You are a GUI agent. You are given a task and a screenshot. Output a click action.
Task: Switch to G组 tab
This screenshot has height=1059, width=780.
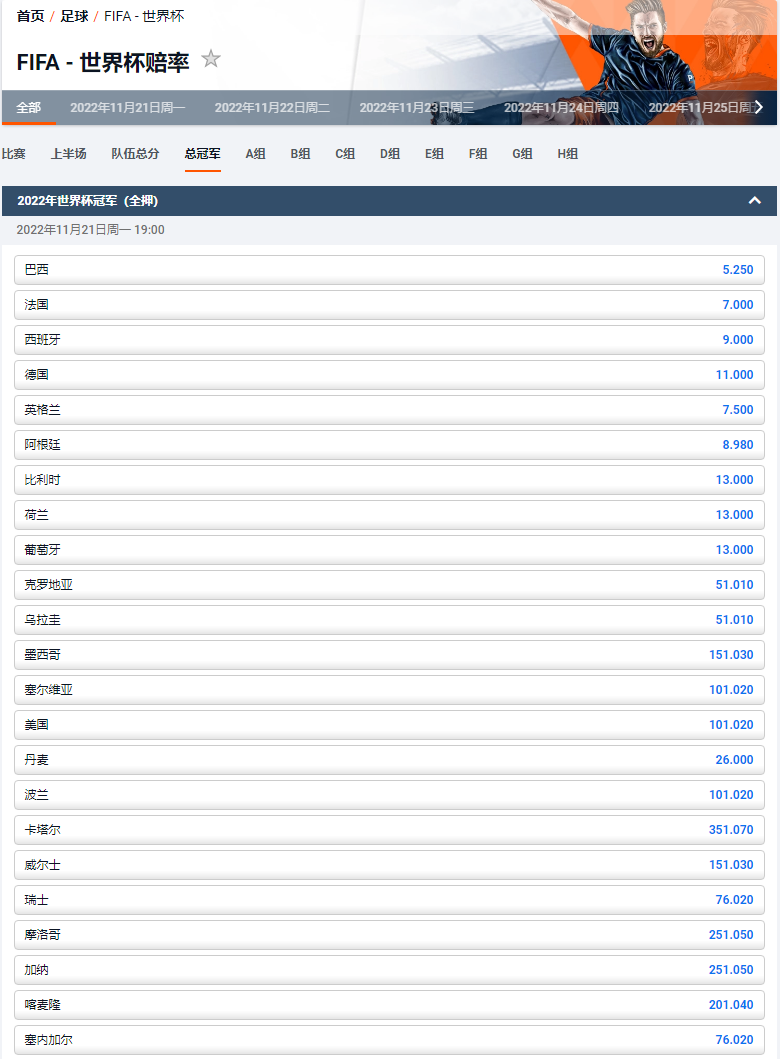click(x=523, y=154)
